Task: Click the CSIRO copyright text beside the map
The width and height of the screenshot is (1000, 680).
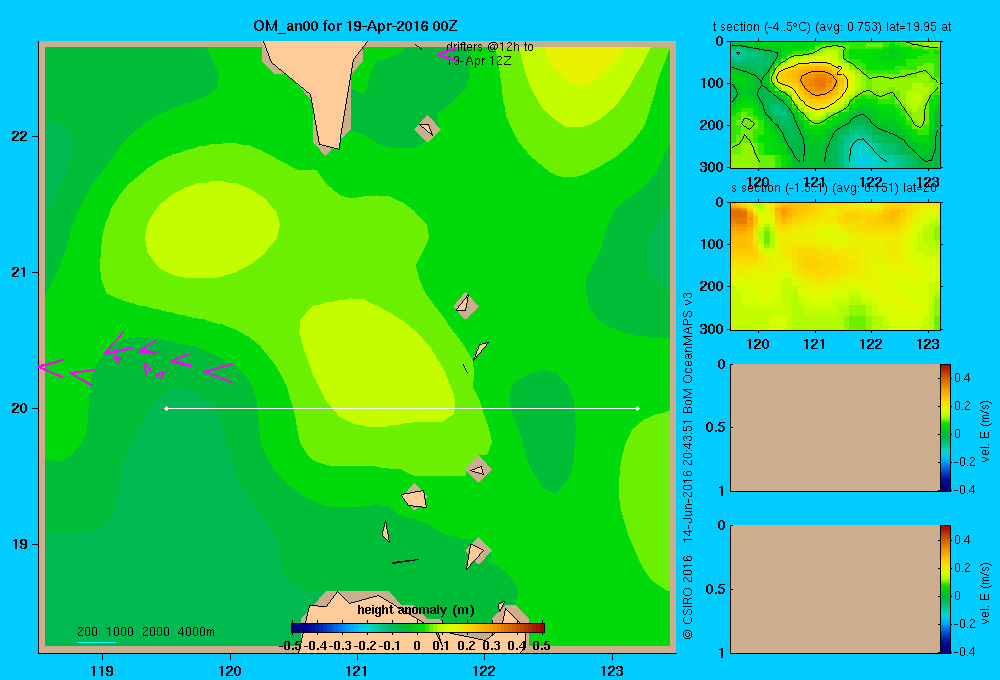Action: (688, 466)
